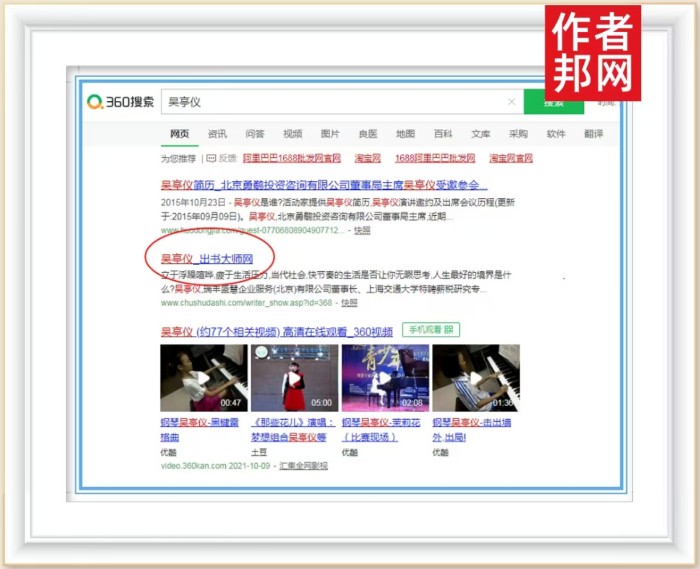Open 快照 under chushudashi.com result
This screenshot has width=700, height=569.
pyautogui.click(x=349, y=302)
